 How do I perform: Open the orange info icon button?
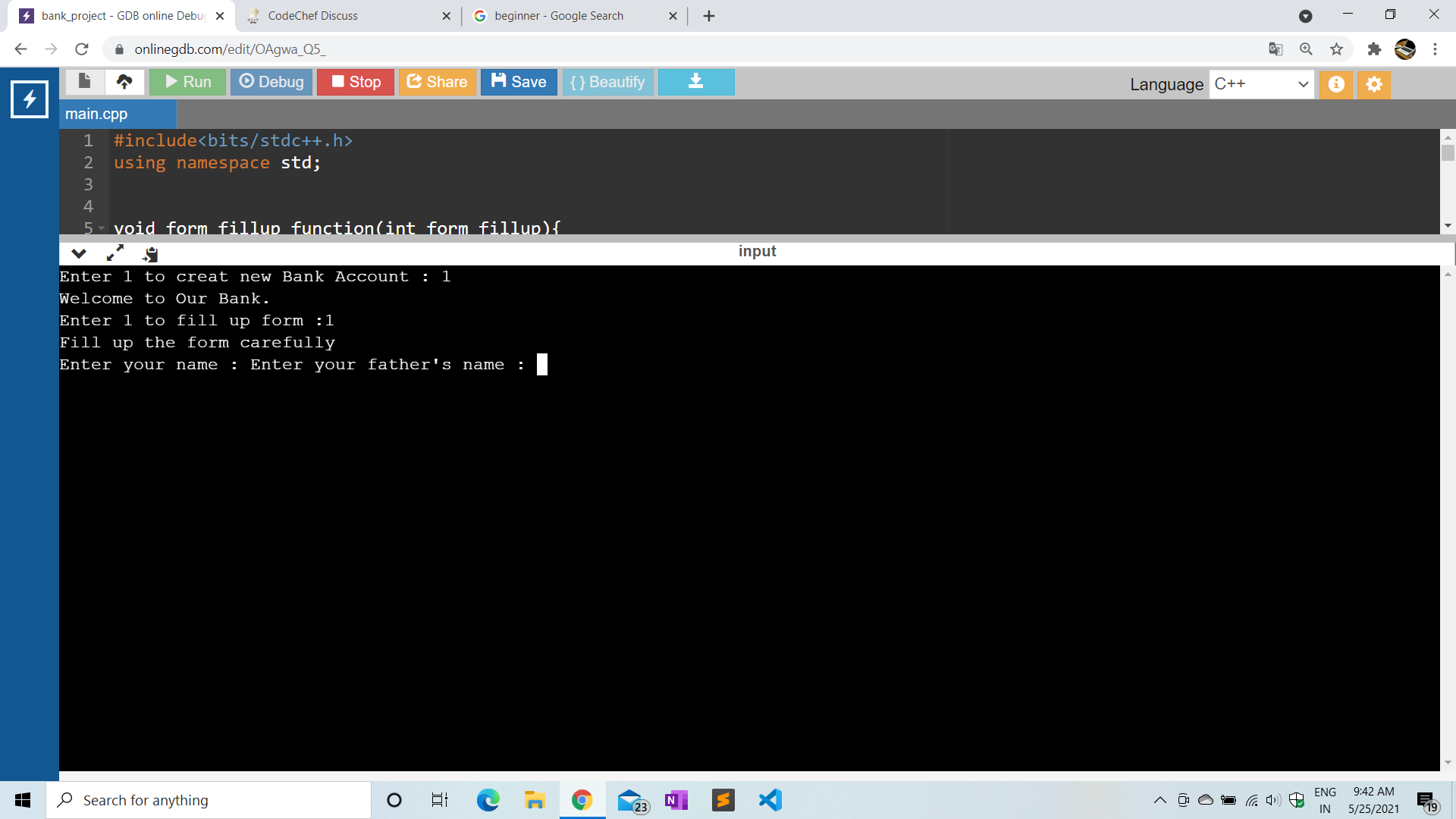pyautogui.click(x=1336, y=84)
